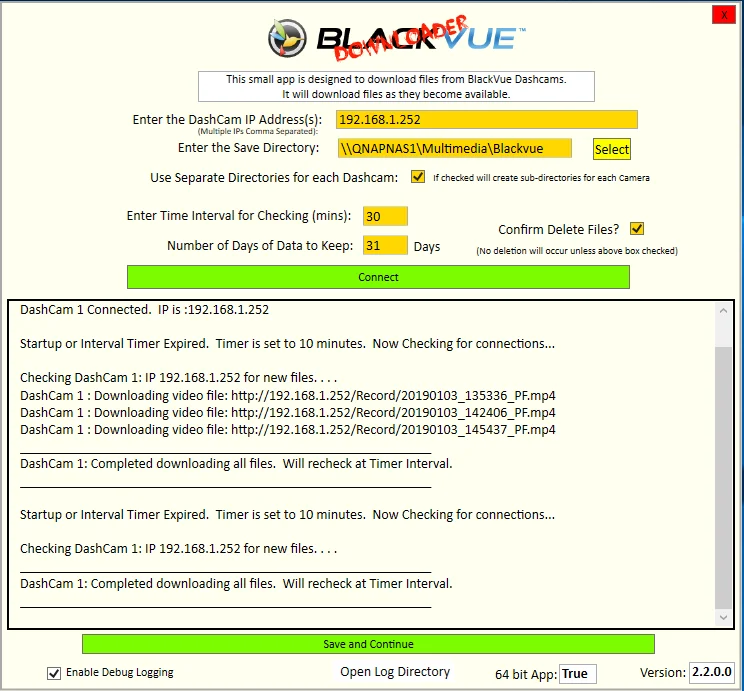744x691 pixels.
Task: Click the log scrollbar up arrow
Action: coord(724,311)
